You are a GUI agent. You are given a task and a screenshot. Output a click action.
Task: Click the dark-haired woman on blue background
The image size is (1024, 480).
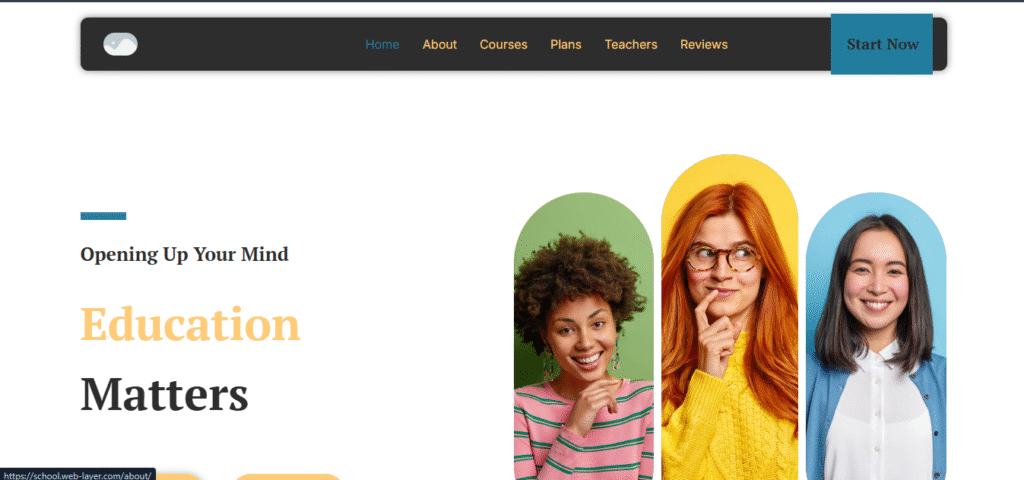[x=876, y=336]
